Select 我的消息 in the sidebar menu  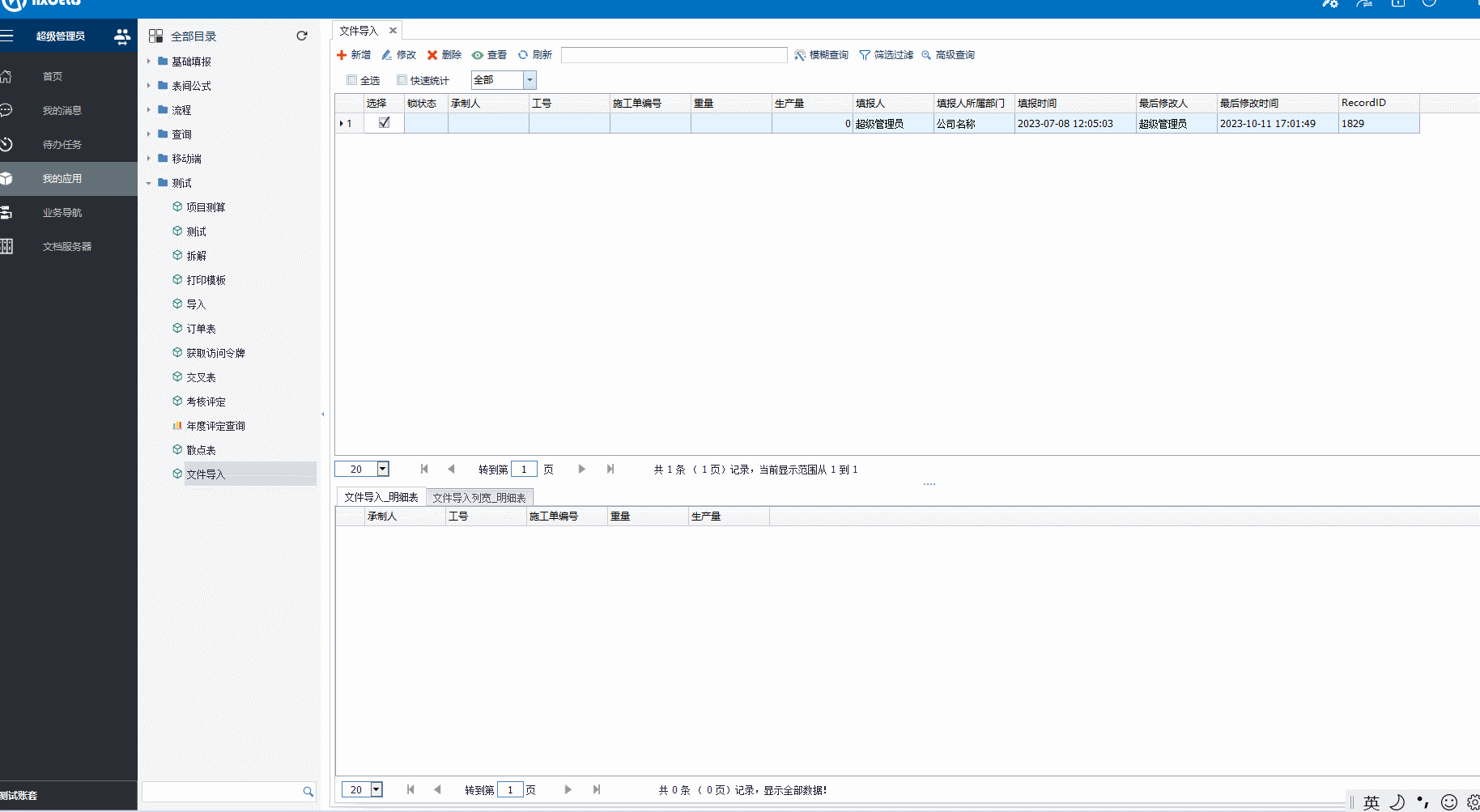click(62, 110)
